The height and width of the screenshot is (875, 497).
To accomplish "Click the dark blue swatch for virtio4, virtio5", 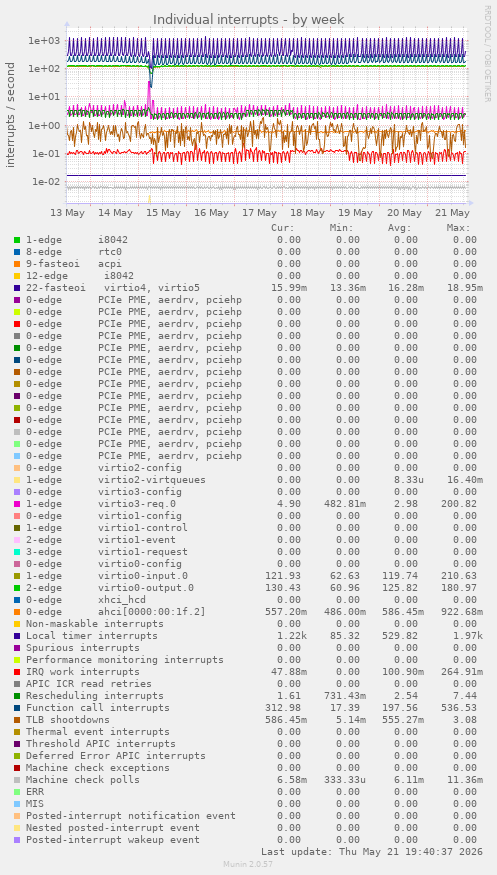I will [x=17, y=288].
